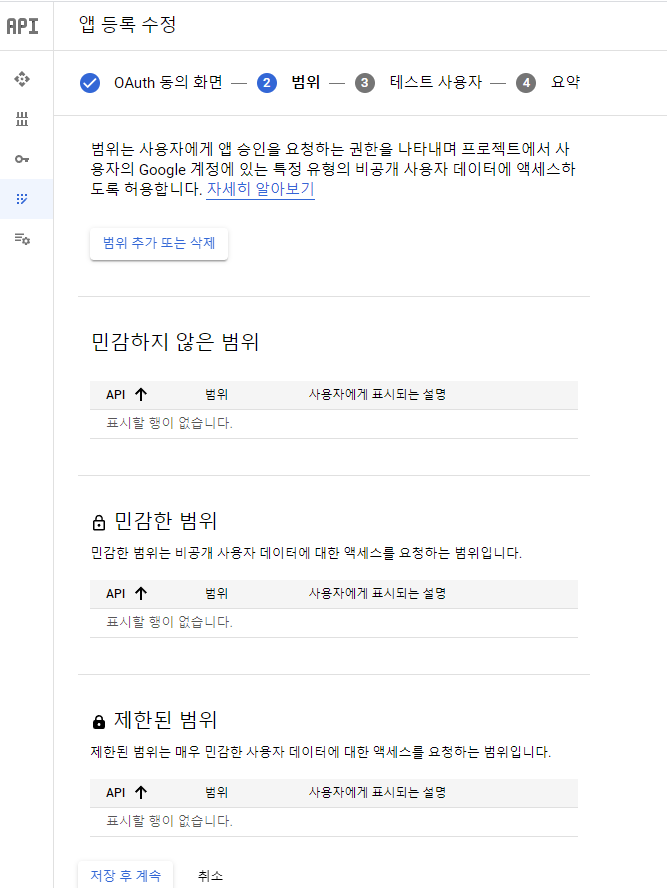This screenshot has height=888, width=667.
Task: Sort API column in 민감하지 않은 범위 table
Action: coord(140,395)
